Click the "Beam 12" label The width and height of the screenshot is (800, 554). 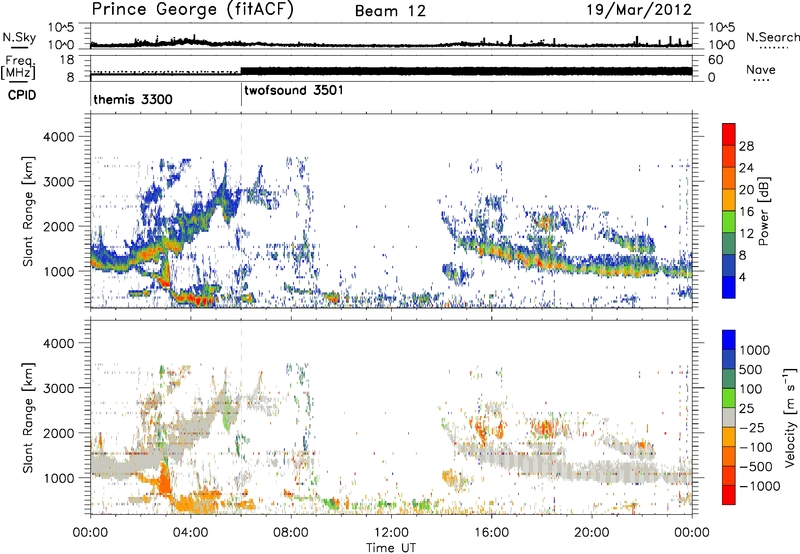390,11
